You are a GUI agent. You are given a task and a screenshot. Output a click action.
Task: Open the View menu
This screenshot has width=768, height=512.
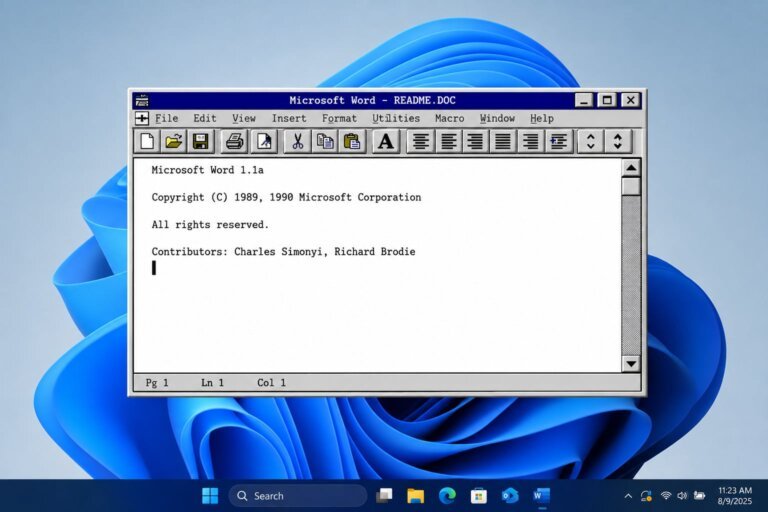244,118
